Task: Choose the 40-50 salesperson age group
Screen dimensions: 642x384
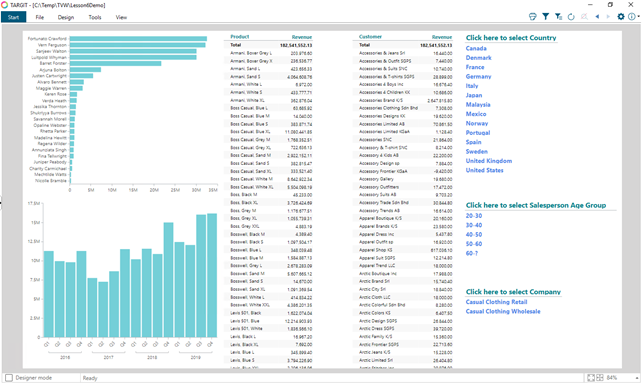Action: (474, 235)
